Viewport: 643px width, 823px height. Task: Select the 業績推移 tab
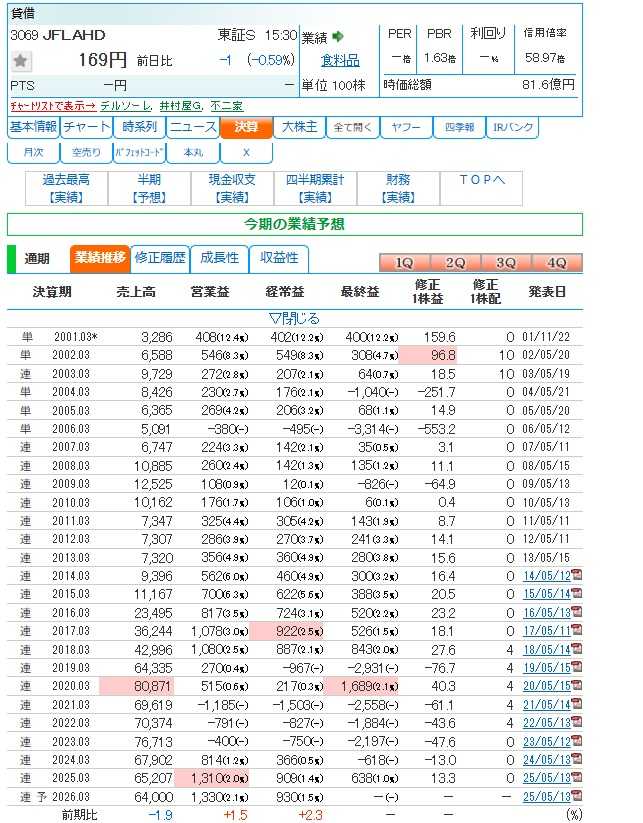click(x=100, y=258)
